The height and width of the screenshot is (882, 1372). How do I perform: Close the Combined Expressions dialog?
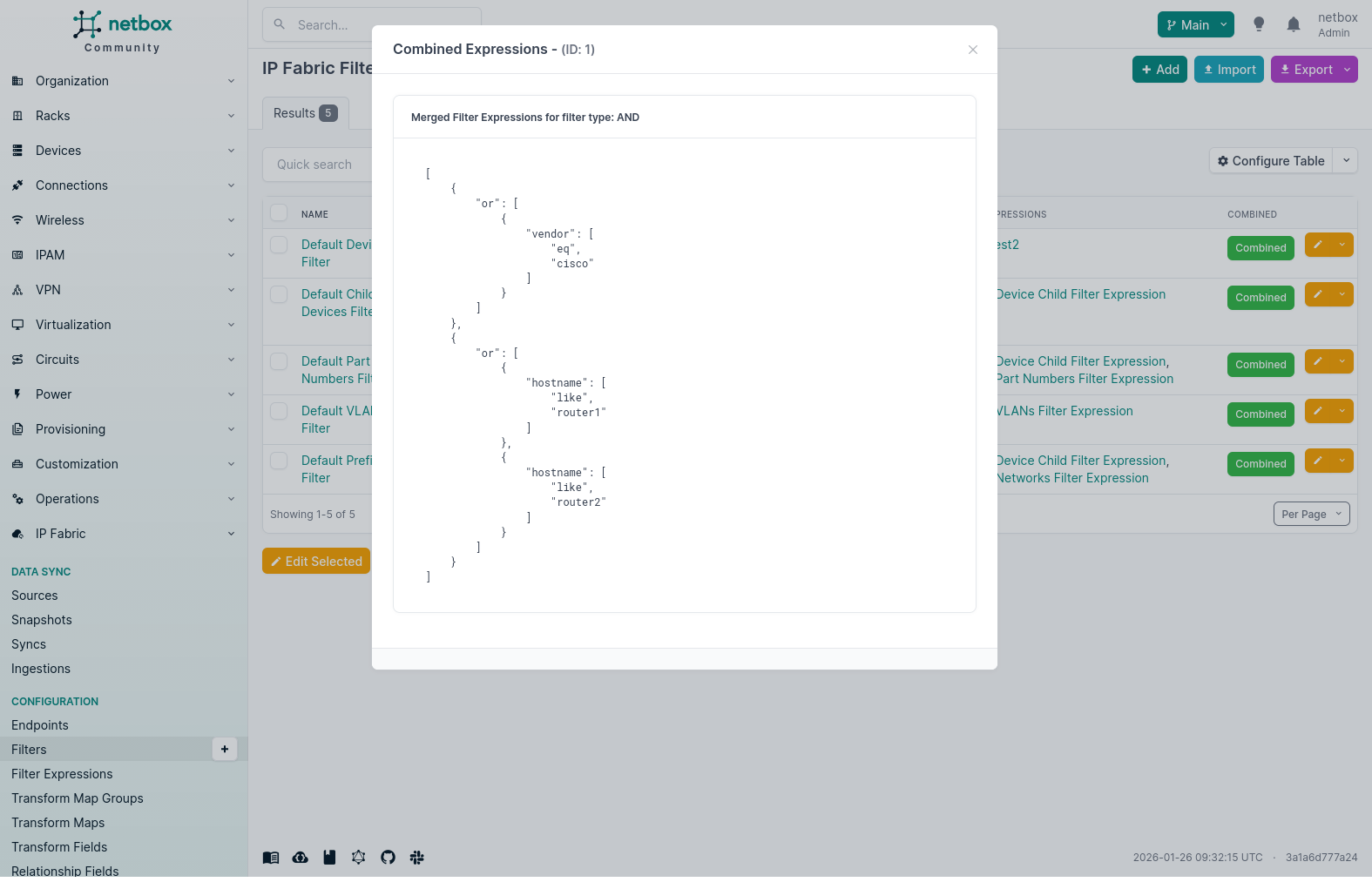[972, 50]
